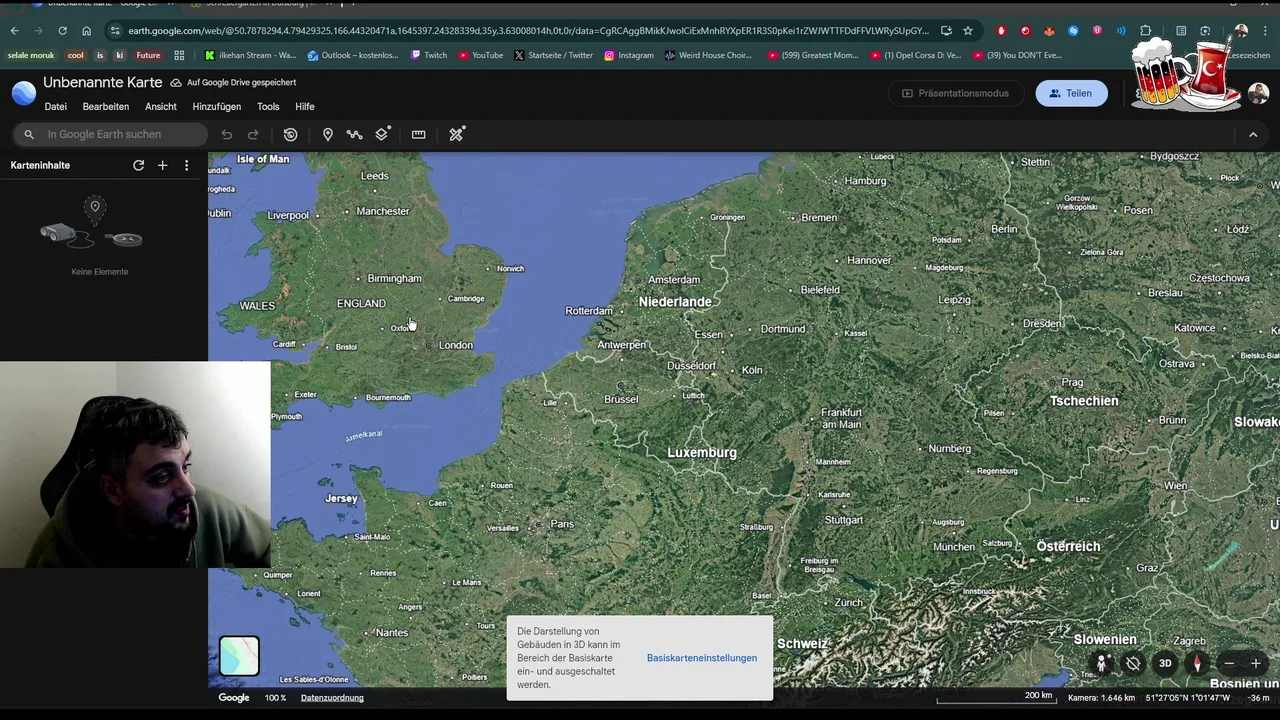Add a new item in Karteninhalte

click(162, 165)
